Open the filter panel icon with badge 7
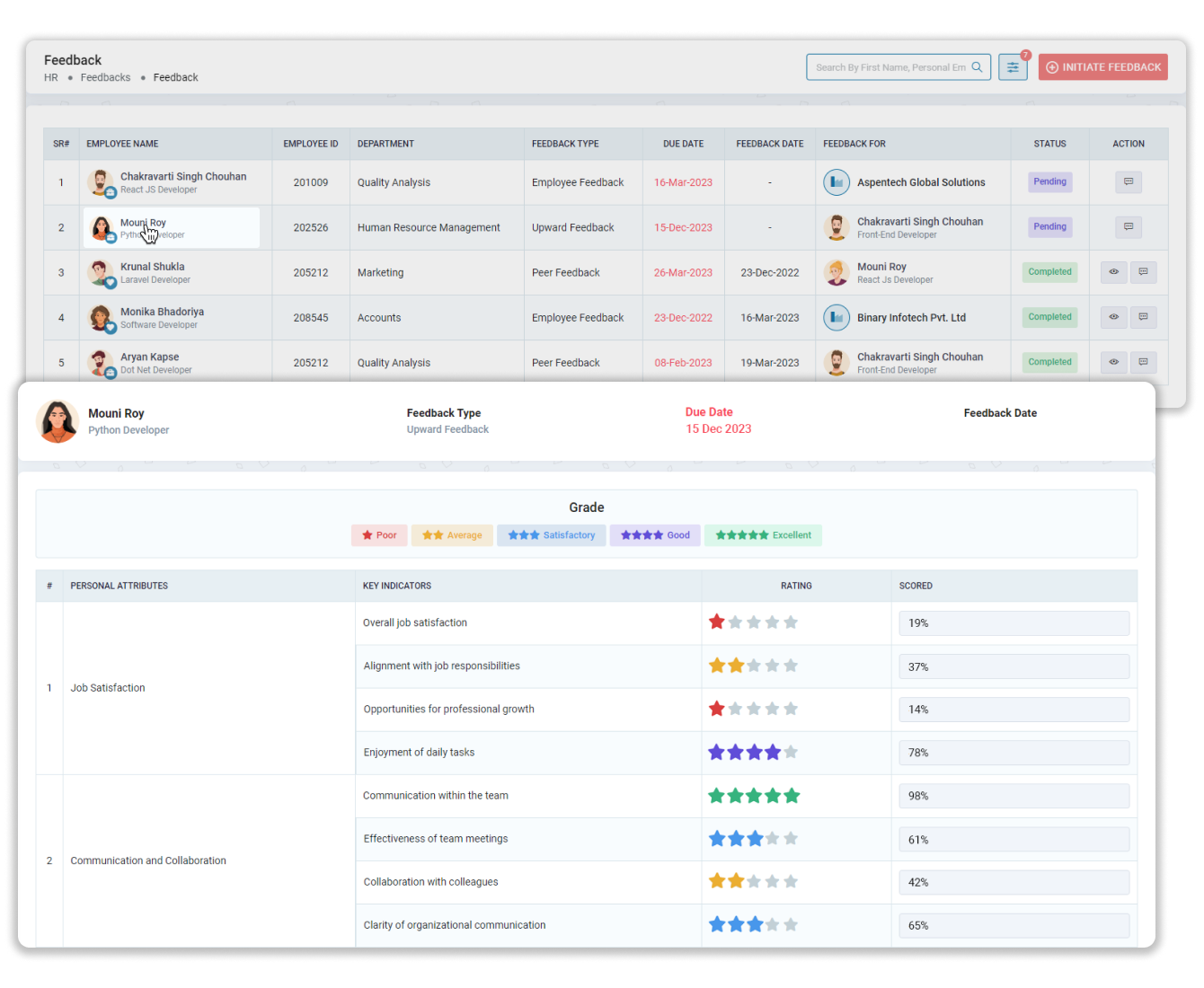 pos(1013,66)
